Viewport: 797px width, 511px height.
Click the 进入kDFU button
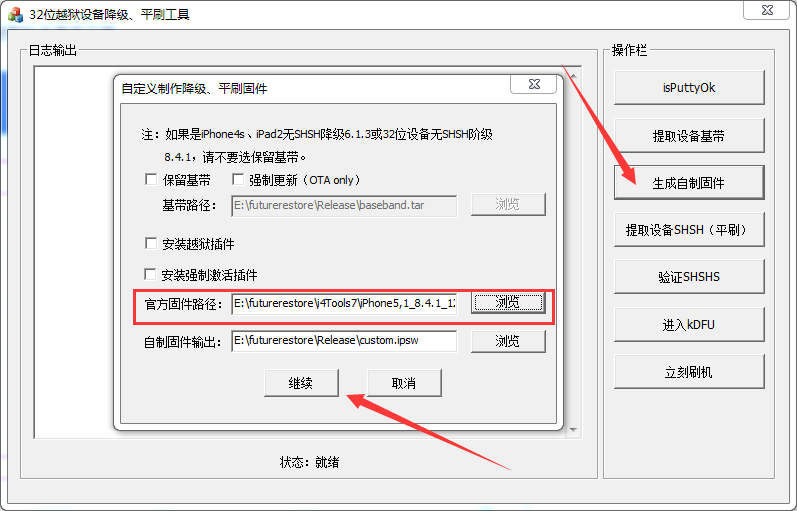click(x=689, y=324)
